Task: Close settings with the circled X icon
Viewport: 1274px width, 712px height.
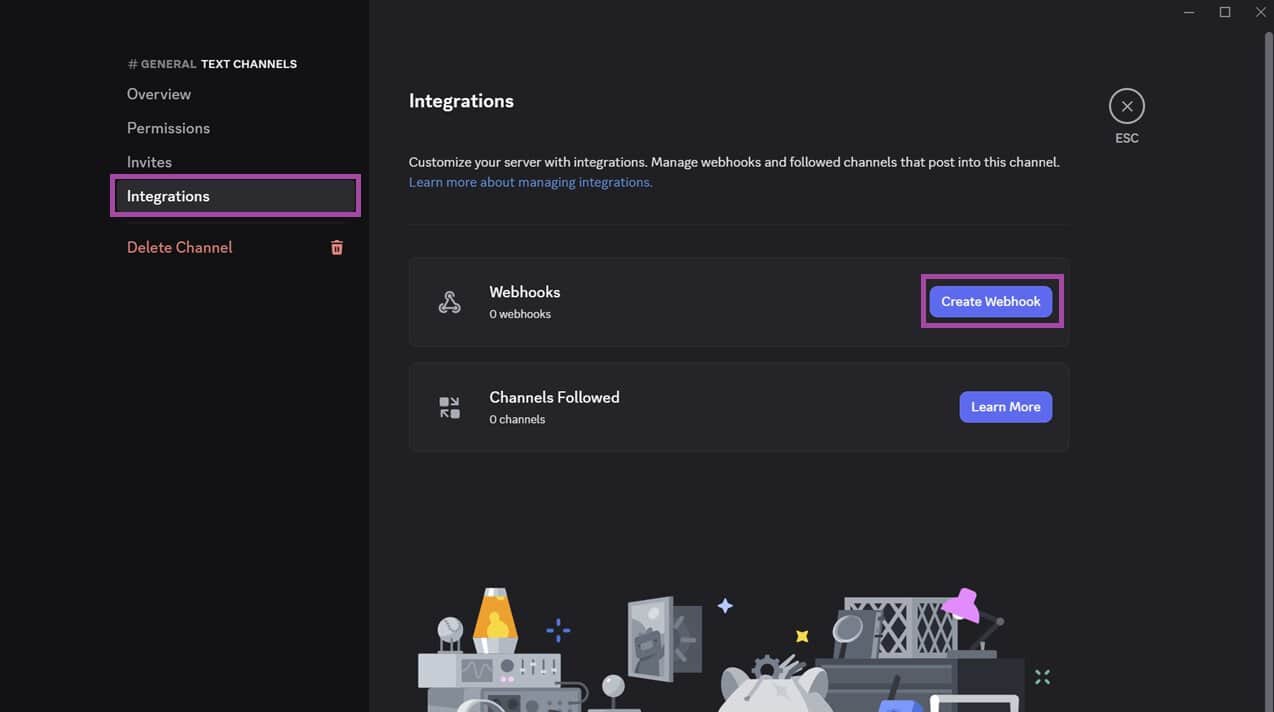Action: click(x=1126, y=106)
